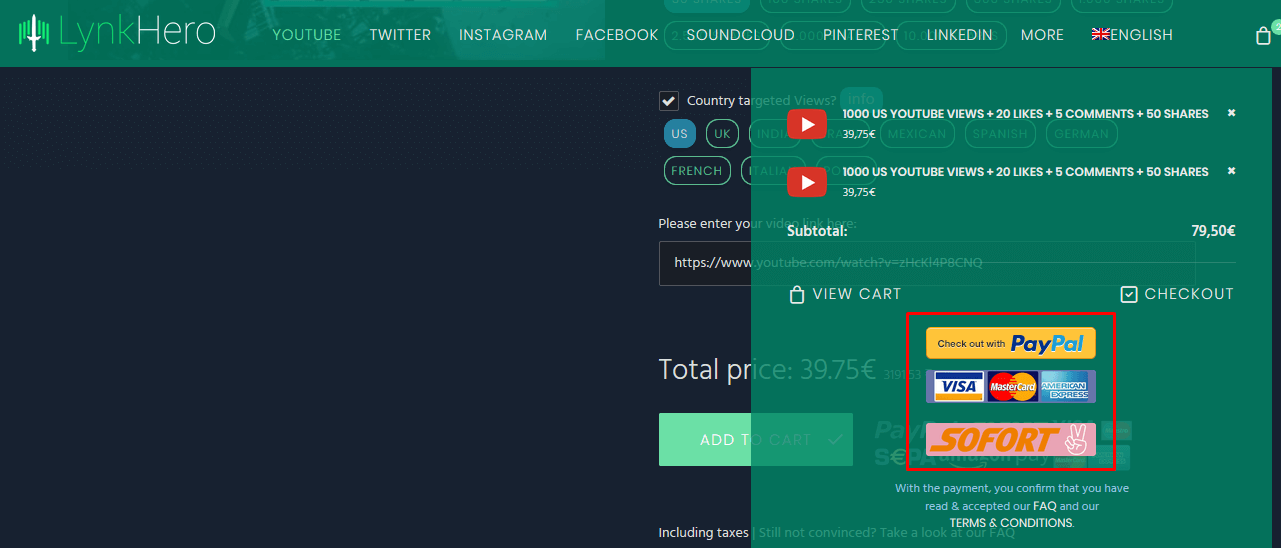Open the YOUTUBE menu
1281x548 pixels.
coord(307,35)
